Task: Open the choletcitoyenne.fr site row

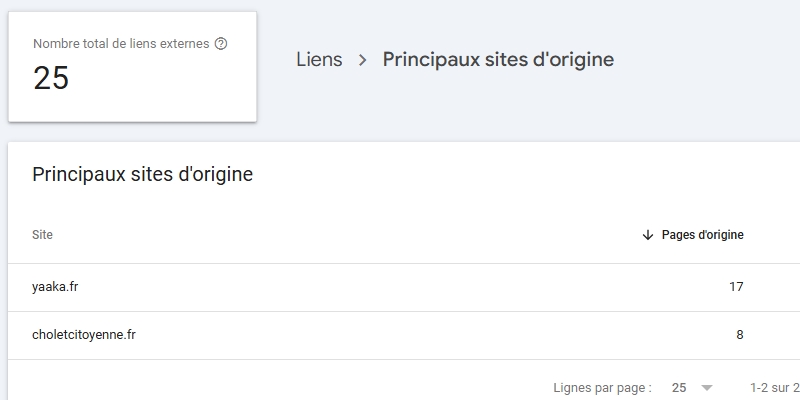Action: coord(84,335)
